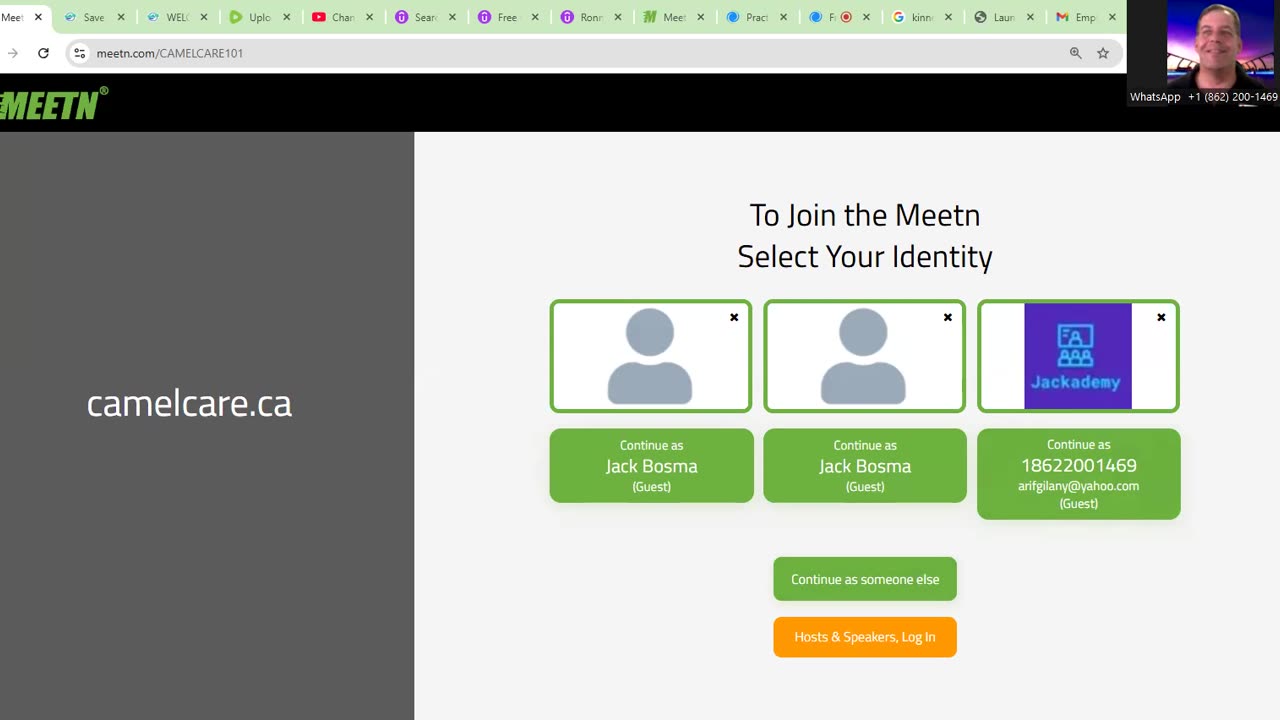Remove the first Jack Bosma identity card
The image size is (1280, 720).
pyautogui.click(x=734, y=318)
